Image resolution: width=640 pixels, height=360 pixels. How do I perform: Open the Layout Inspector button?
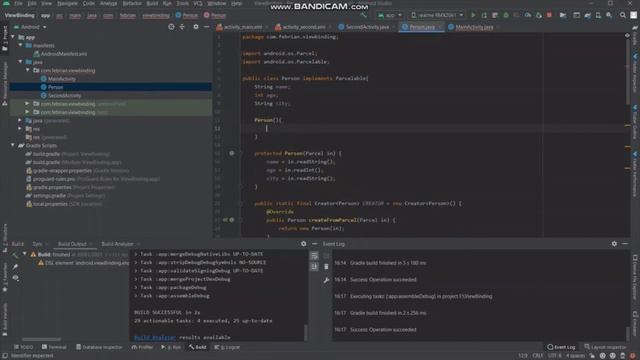pyautogui.click(x=605, y=347)
